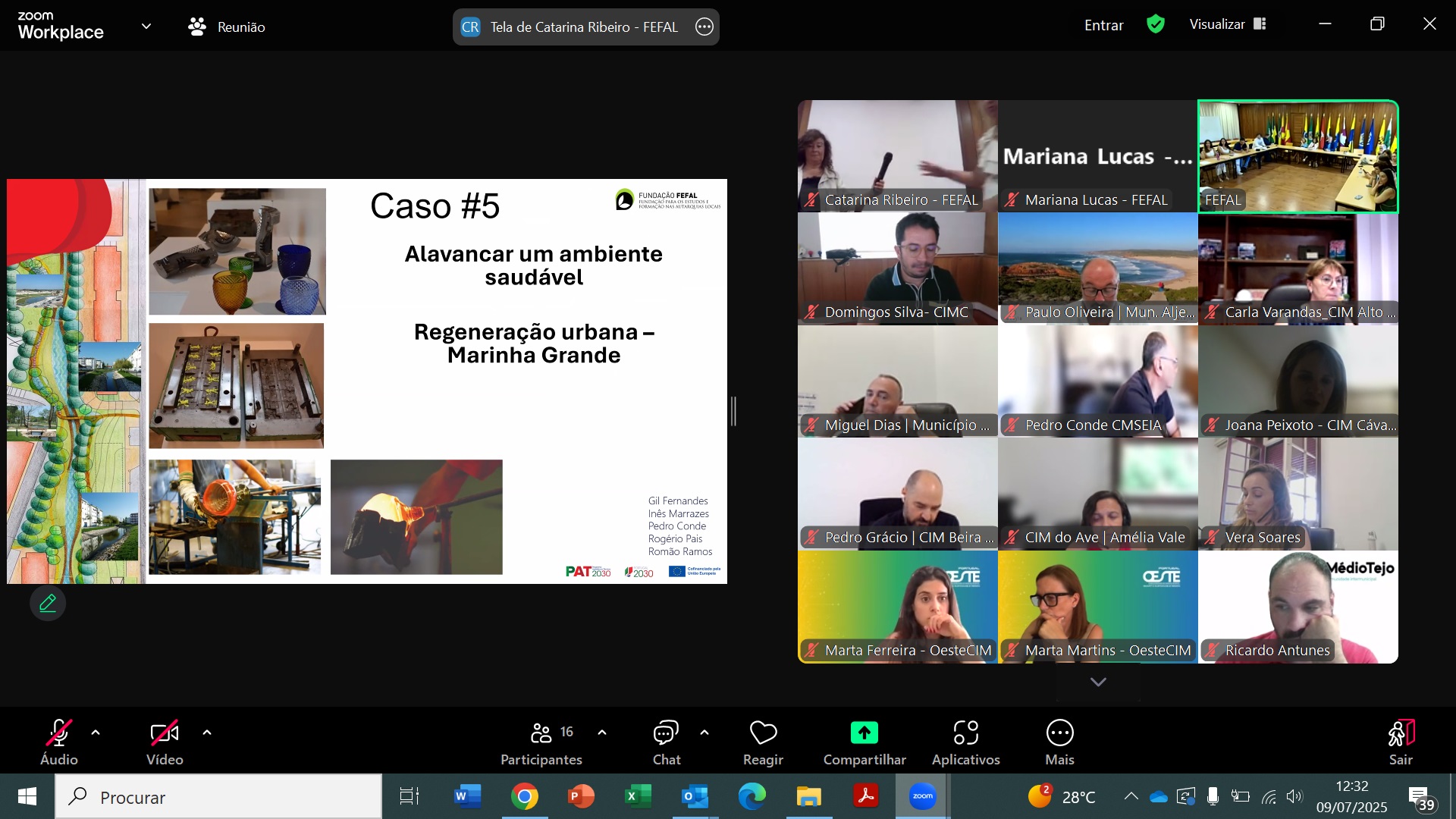This screenshot has height=819, width=1456.
Task: Click the Entrar sign in button
Action: click(1103, 25)
